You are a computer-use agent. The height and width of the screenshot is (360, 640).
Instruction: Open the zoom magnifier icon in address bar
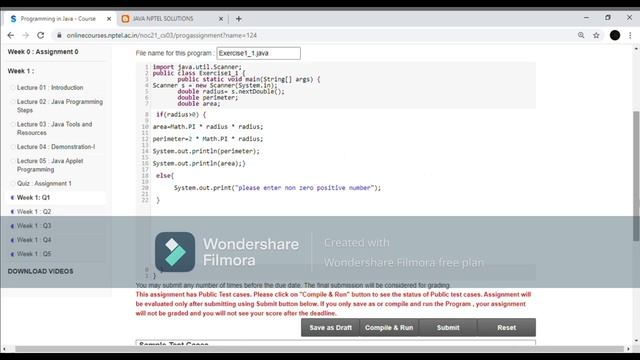[581, 36]
